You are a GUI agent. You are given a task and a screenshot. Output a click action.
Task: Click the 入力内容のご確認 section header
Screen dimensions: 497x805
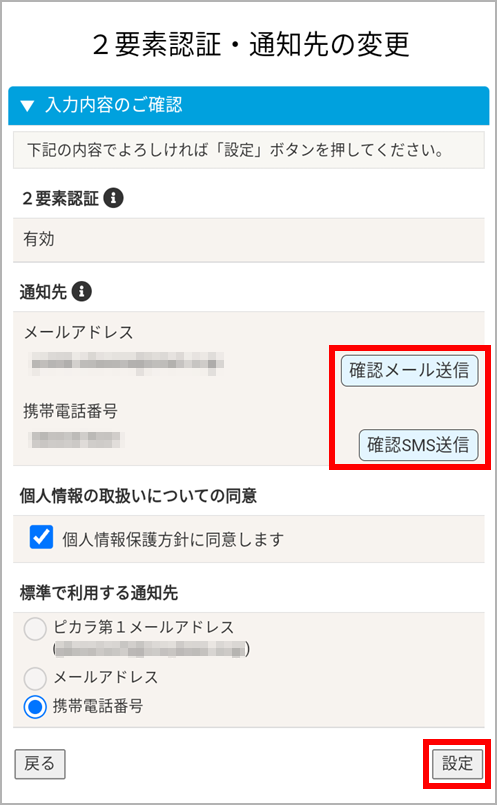[248, 106]
